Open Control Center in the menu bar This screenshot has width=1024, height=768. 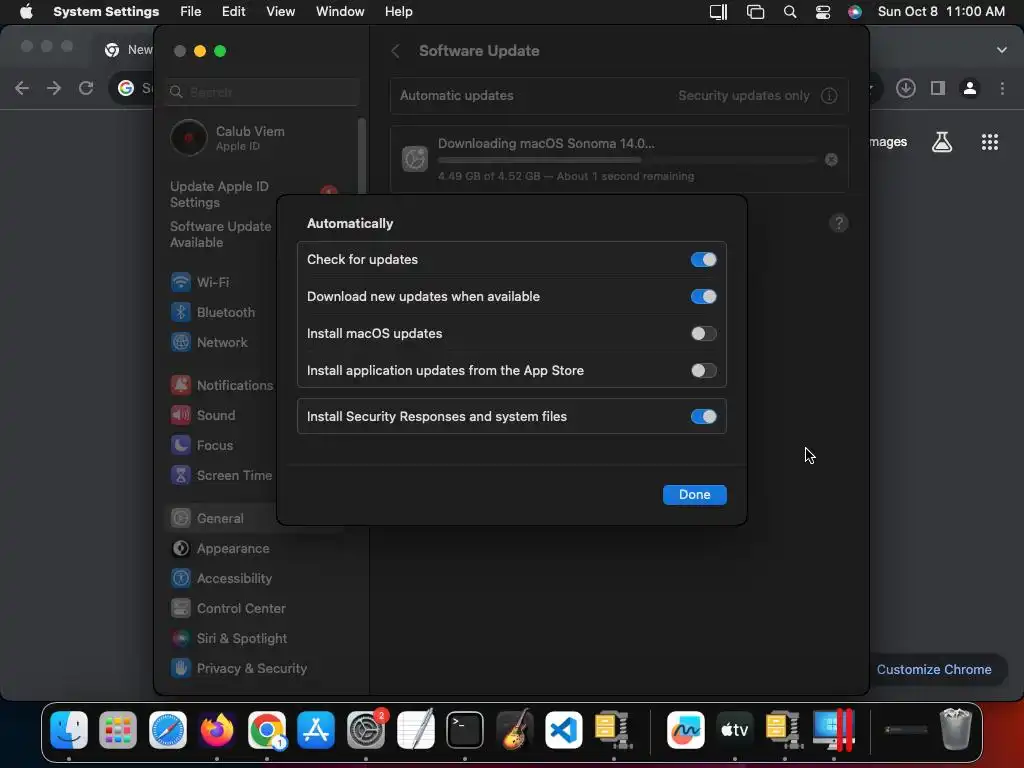point(823,12)
